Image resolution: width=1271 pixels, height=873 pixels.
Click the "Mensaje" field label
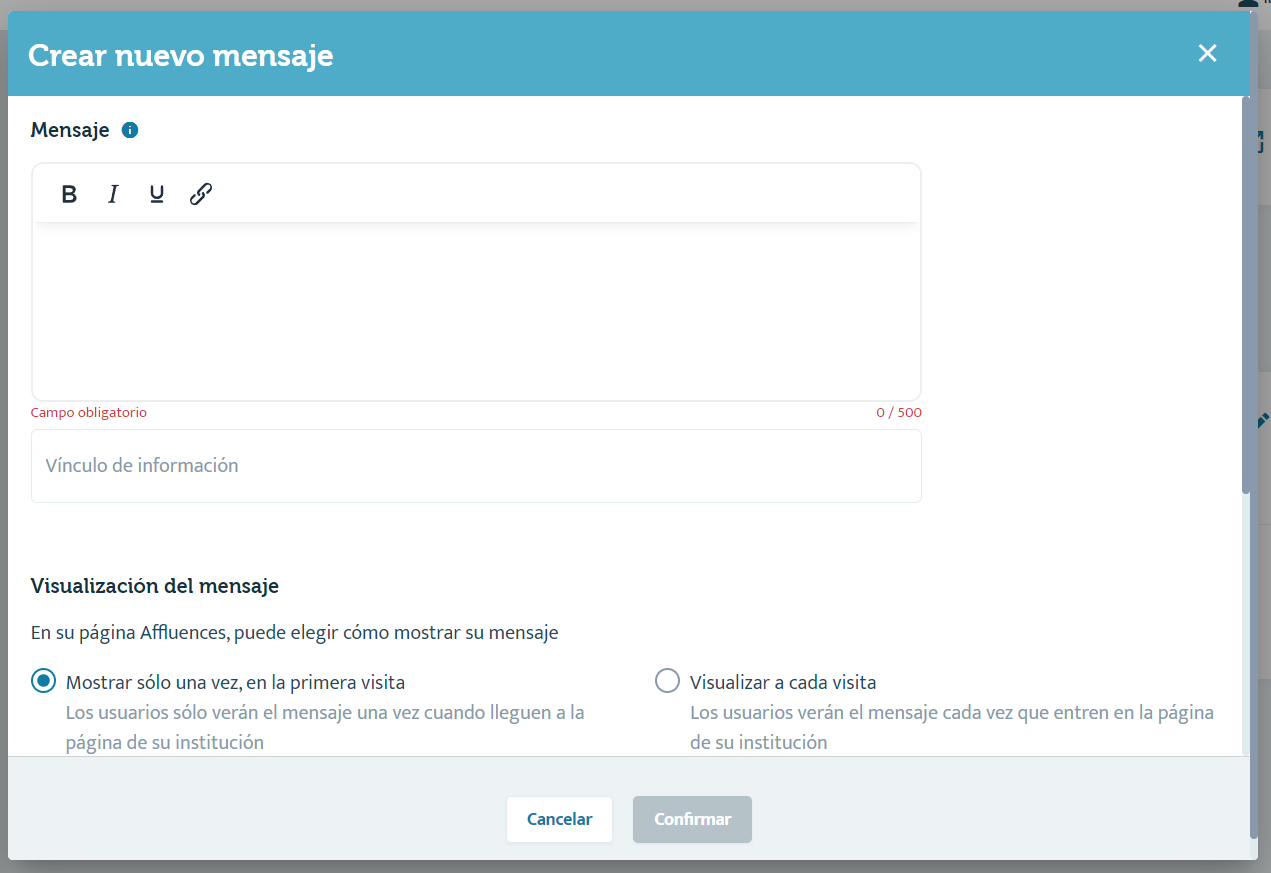click(x=70, y=130)
